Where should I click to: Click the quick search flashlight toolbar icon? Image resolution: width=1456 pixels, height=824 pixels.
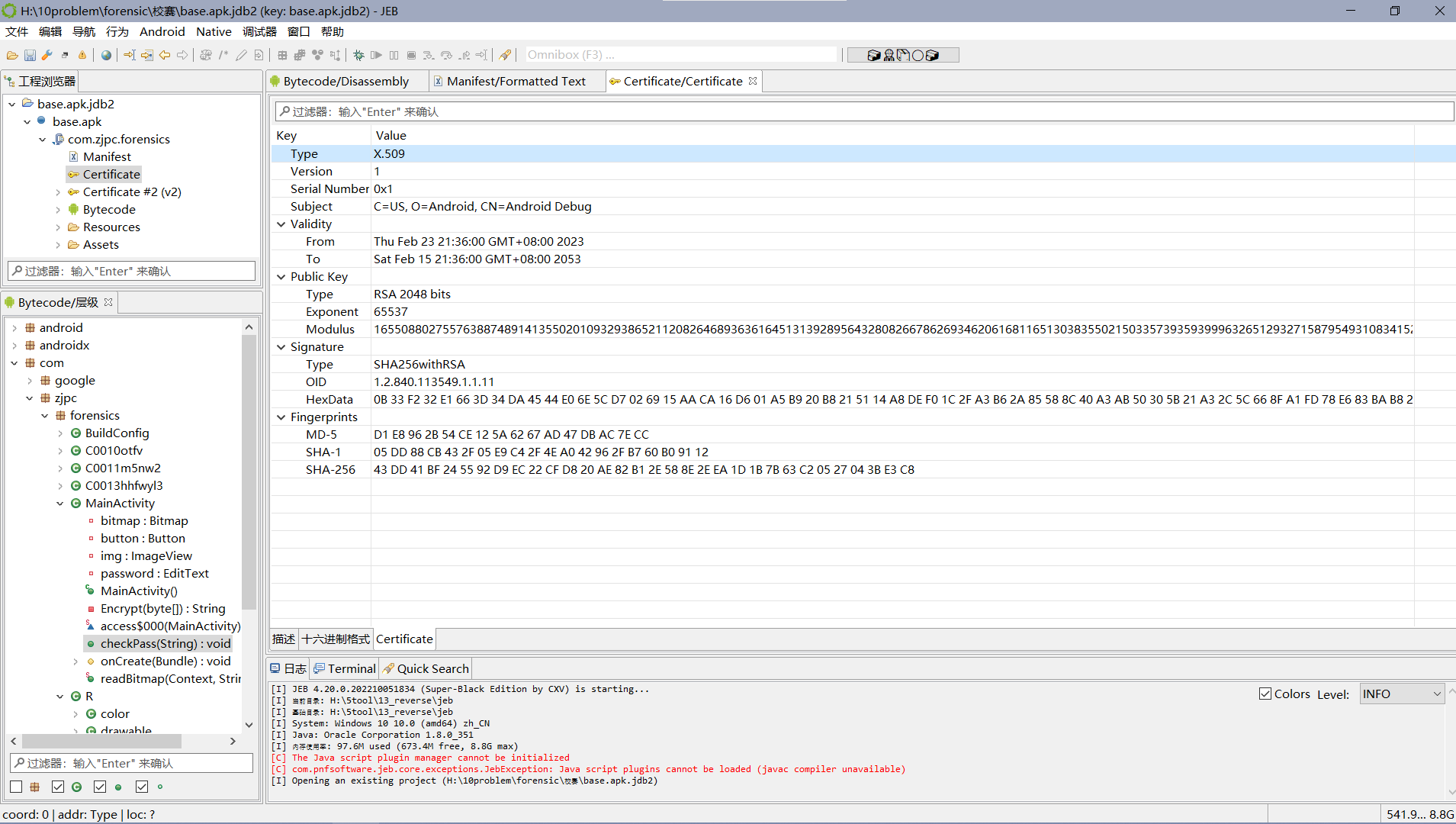coord(505,55)
